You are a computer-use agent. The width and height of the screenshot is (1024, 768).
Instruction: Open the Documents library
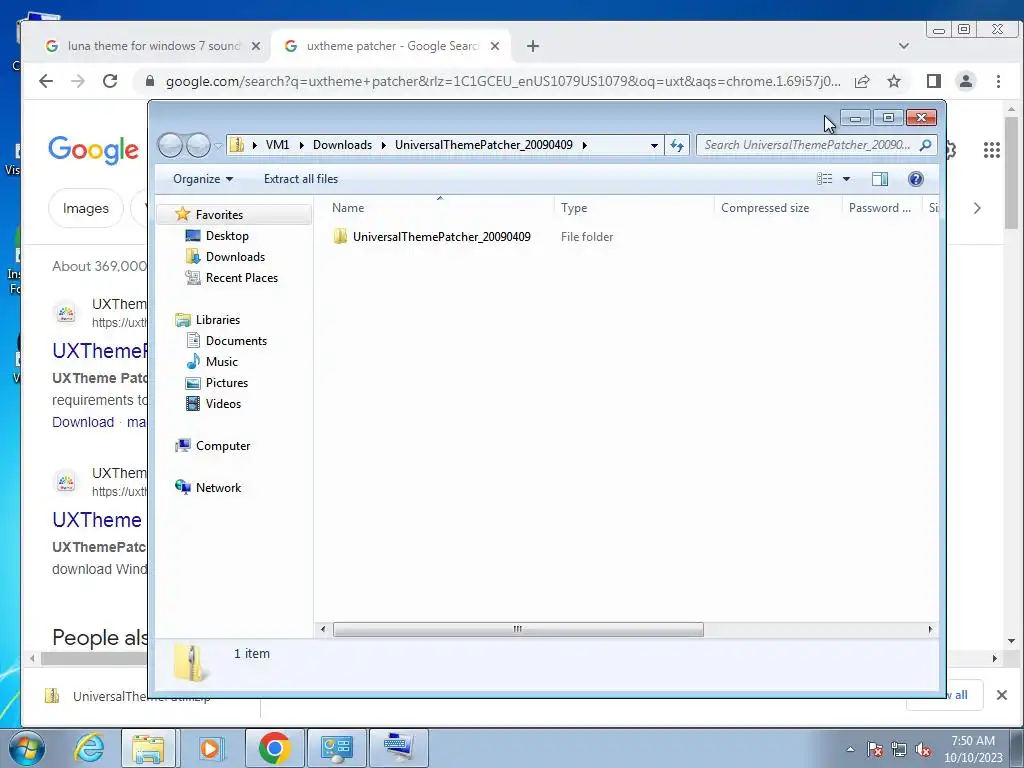236,341
